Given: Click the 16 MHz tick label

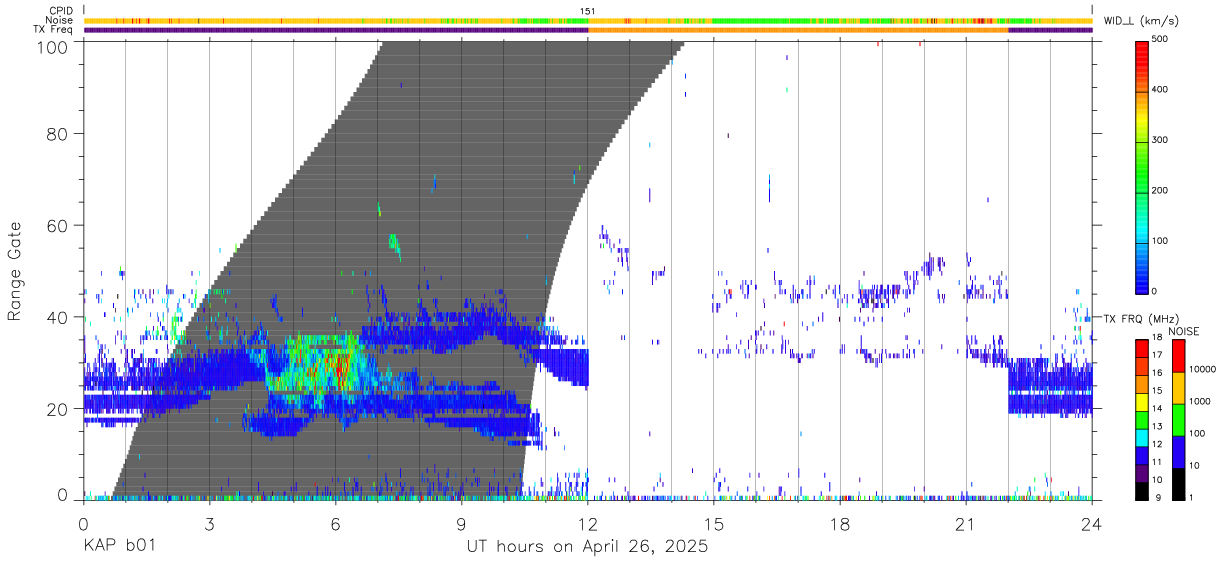Looking at the screenshot, I should pos(1156,373).
